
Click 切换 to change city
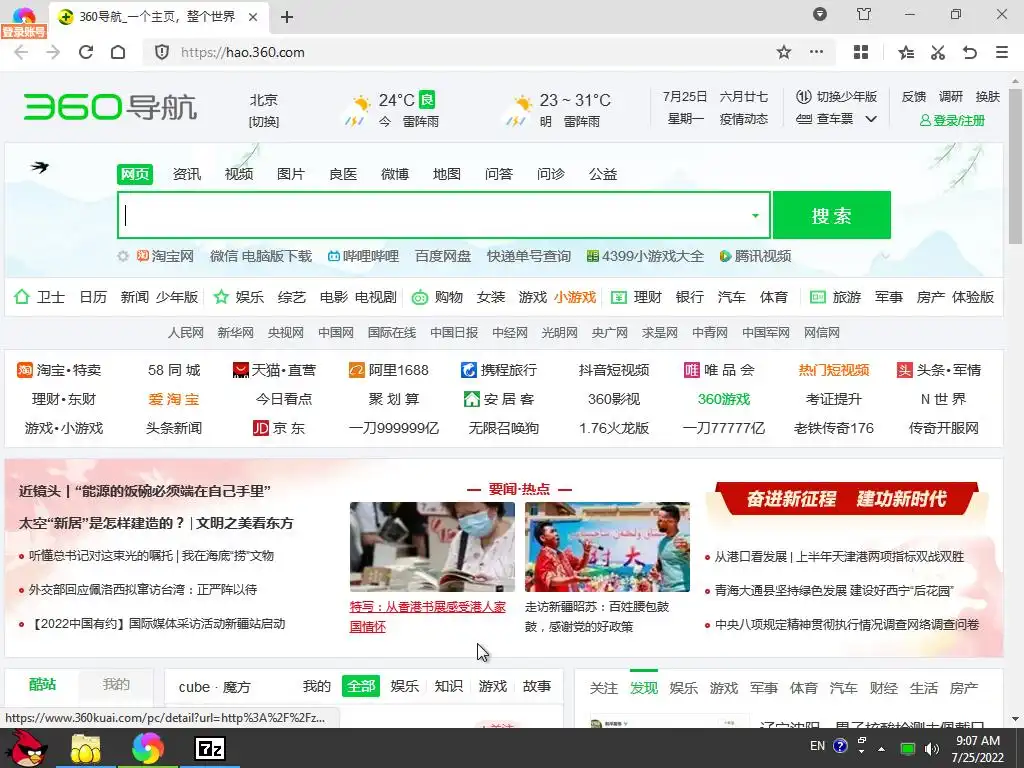pos(264,121)
